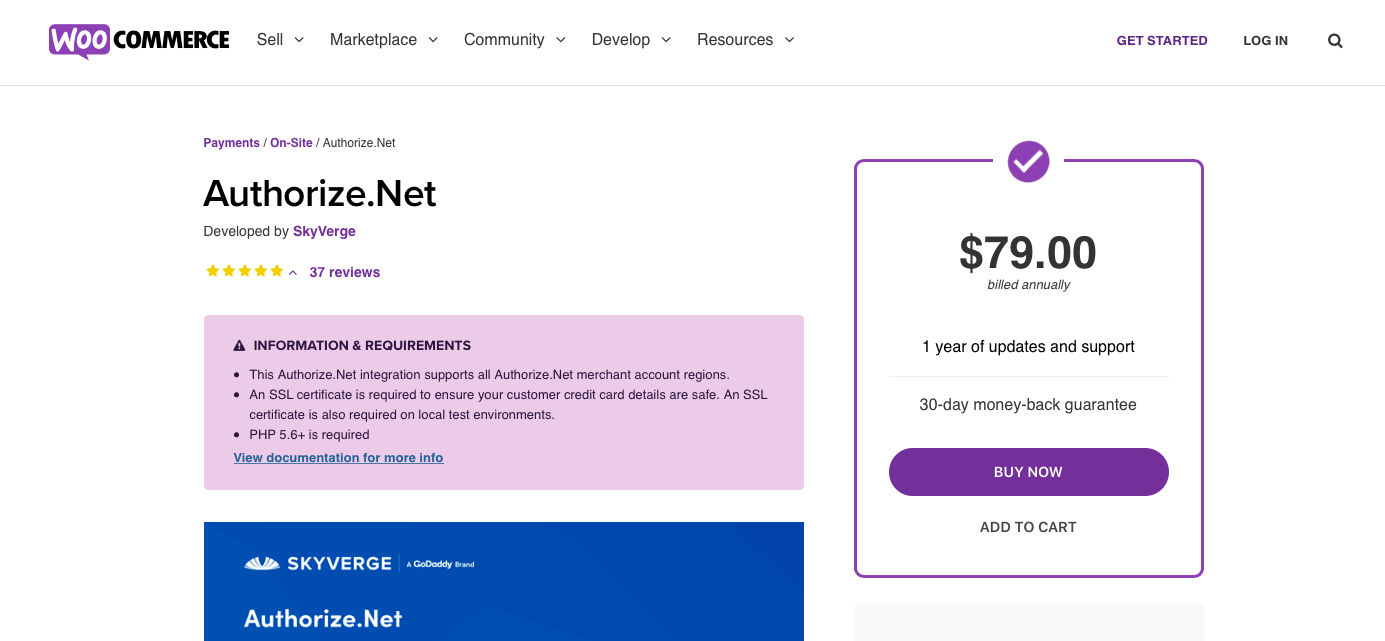Open the Marketplace dropdown menu
Viewport: 1385px width, 641px height.
(384, 40)
